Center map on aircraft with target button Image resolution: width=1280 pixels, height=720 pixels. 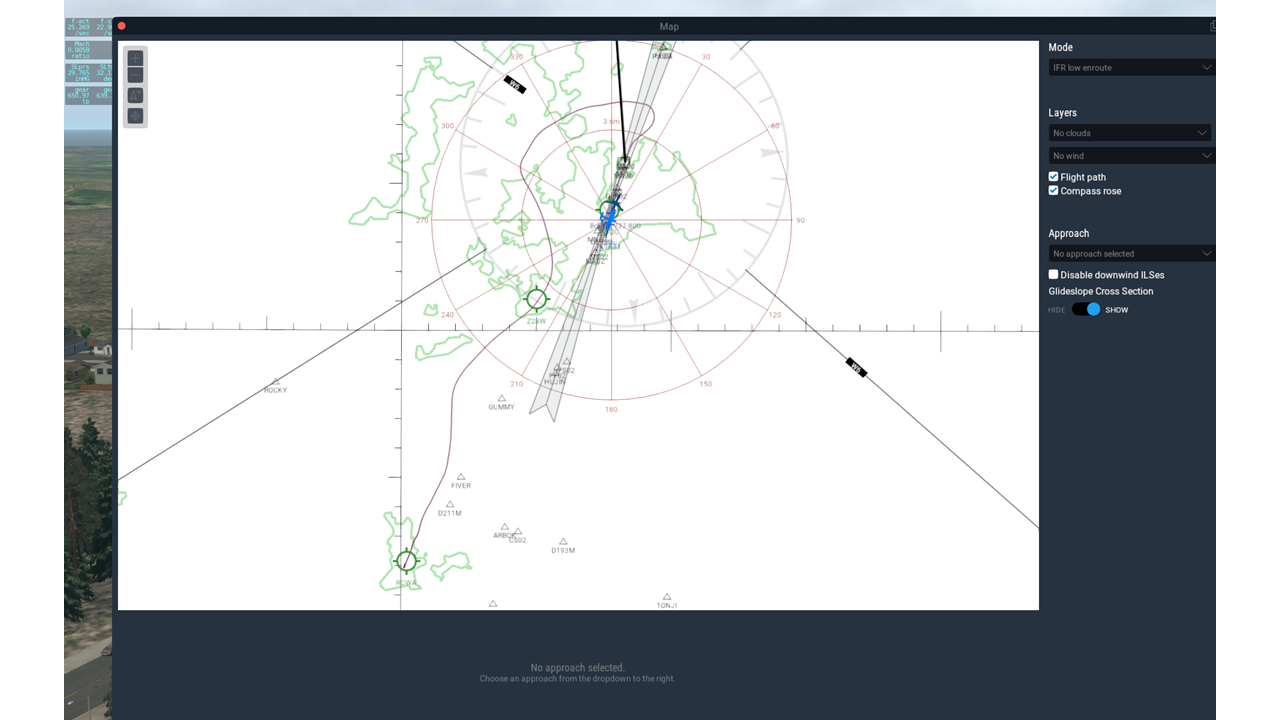point(135,116)
